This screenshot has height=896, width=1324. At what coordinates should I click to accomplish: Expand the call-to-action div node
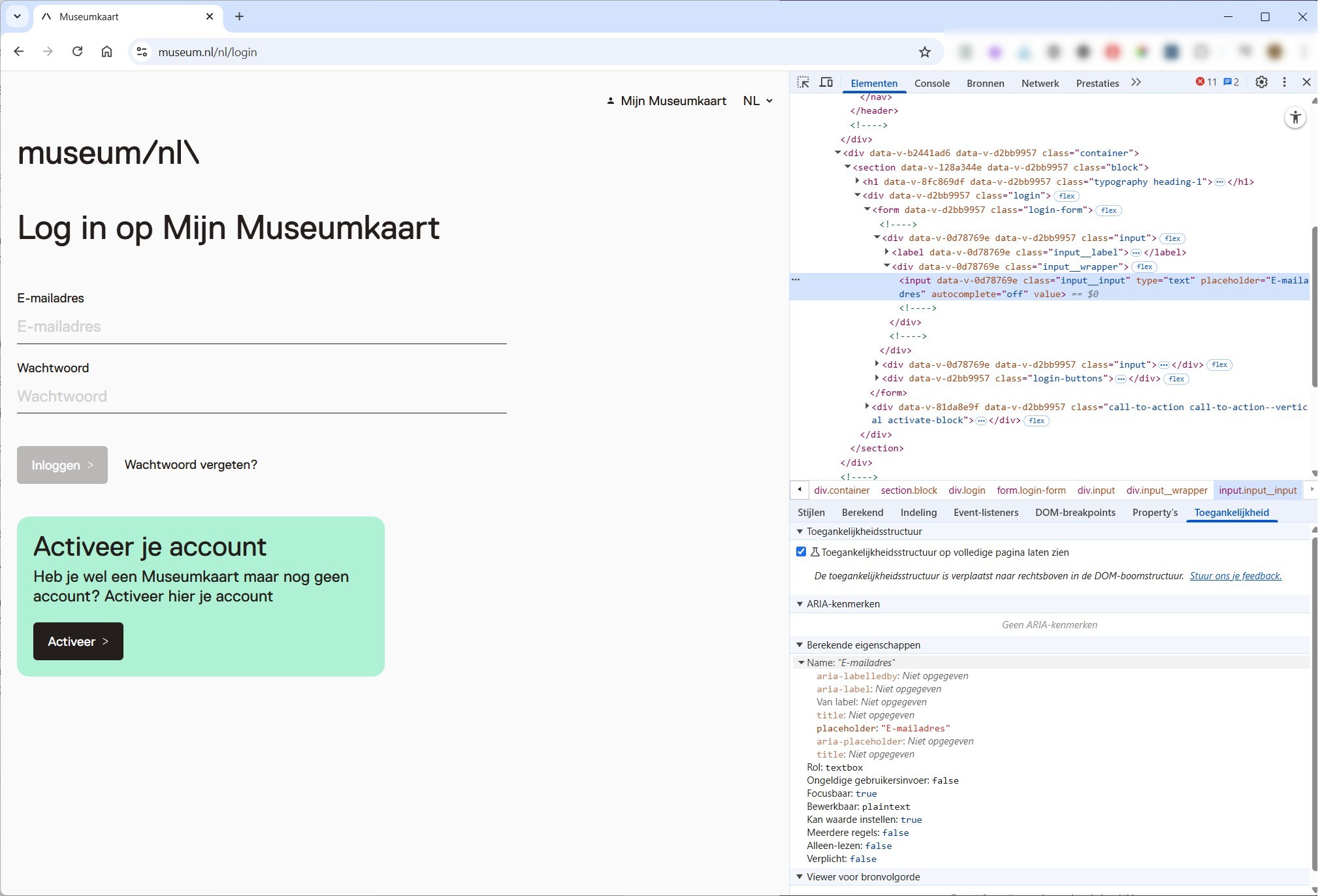[x=867, y=406]
